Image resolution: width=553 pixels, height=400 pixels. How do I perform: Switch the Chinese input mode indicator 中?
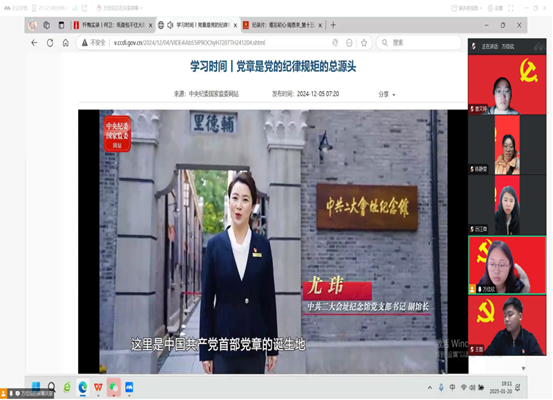coord(452,387)
